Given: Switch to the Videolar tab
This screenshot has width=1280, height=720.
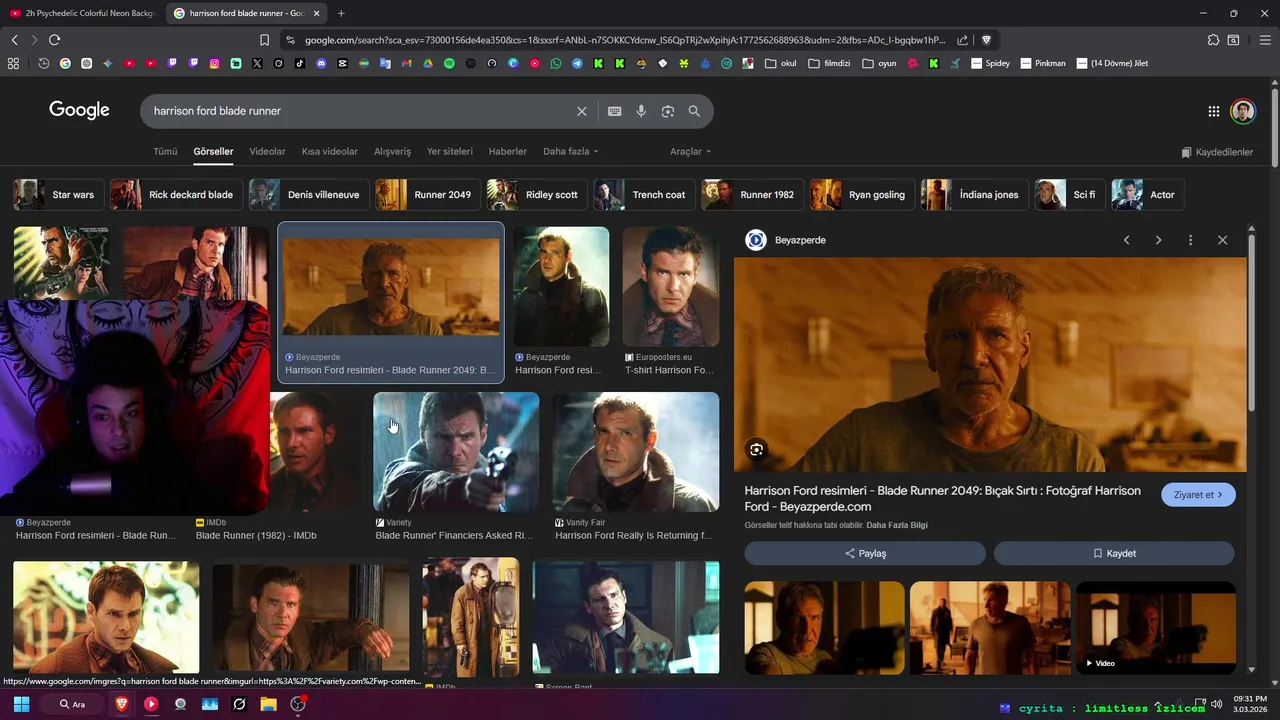Looking at the screenshot, I should point(267,151).
